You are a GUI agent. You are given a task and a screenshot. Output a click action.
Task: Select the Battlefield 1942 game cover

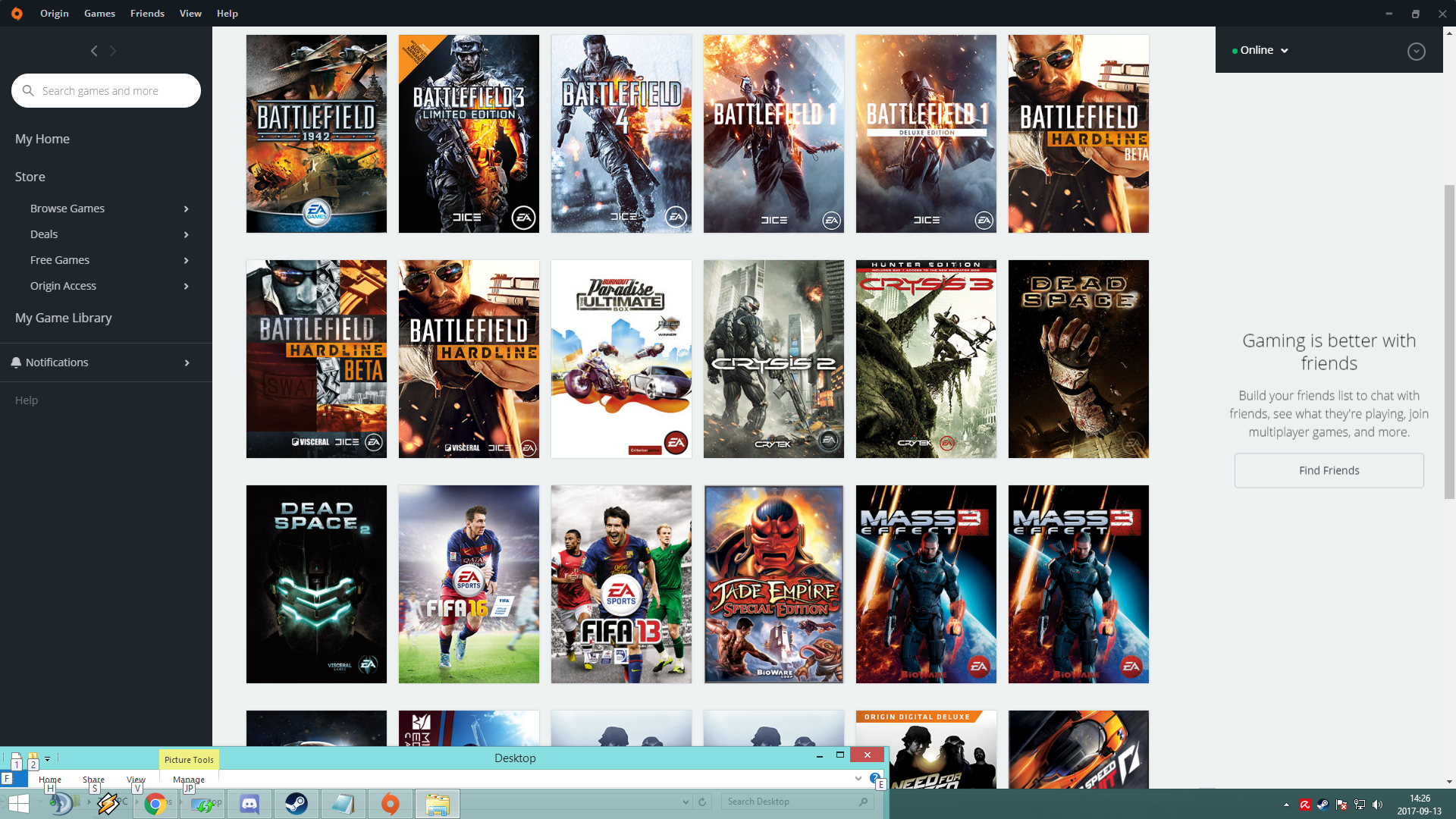[316, 133]
